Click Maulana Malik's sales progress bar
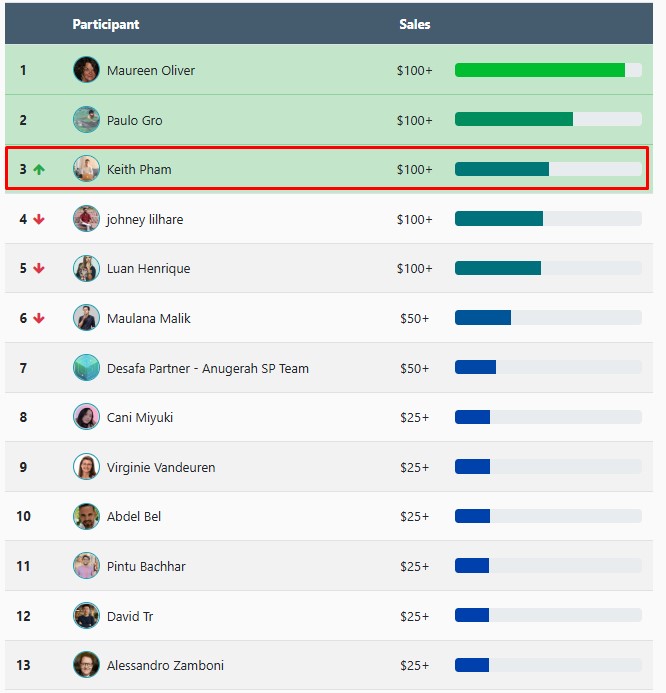Image resolution: width=666 pixels, height=693 pixels. 548,318
